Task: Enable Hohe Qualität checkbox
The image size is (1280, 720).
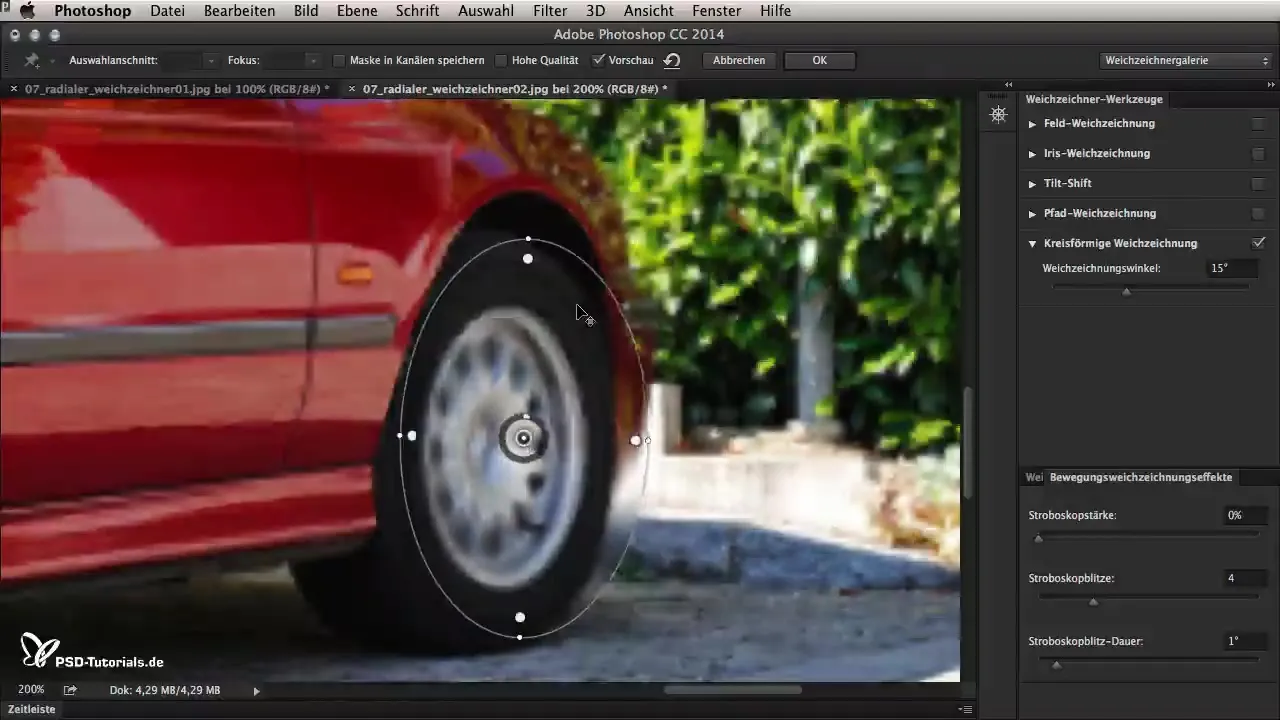Action: click(501, 61)
